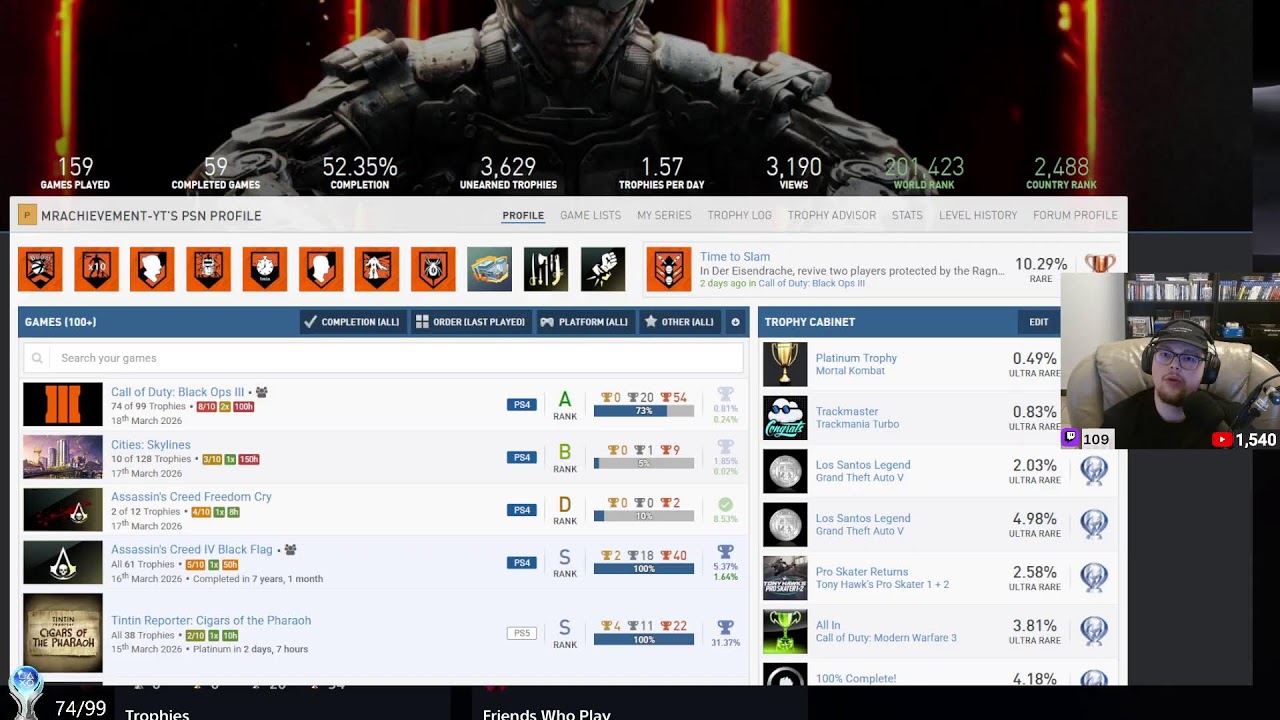Open the Tony Hawk's Pro Skater 1 + 2 link
1280x720 pixels.
pos(882,585)
